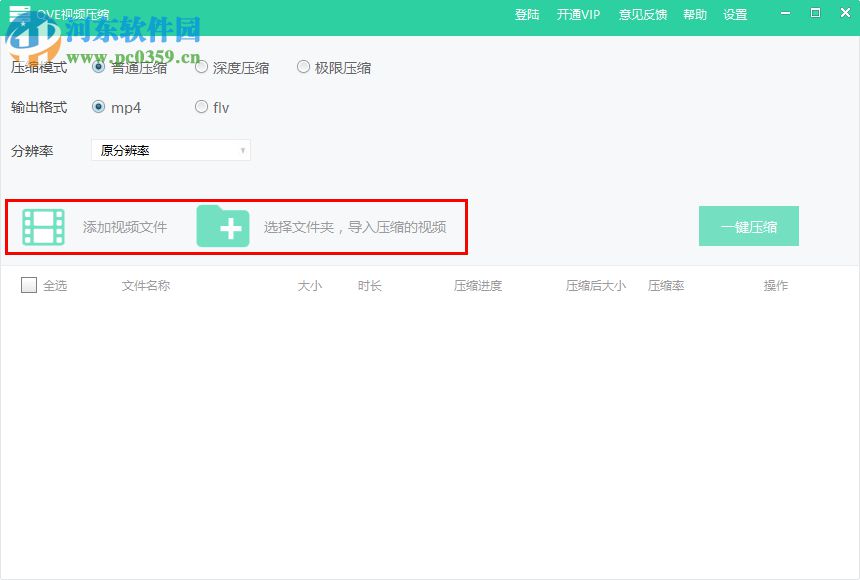Choose flv as output format

tap(201, 107)
